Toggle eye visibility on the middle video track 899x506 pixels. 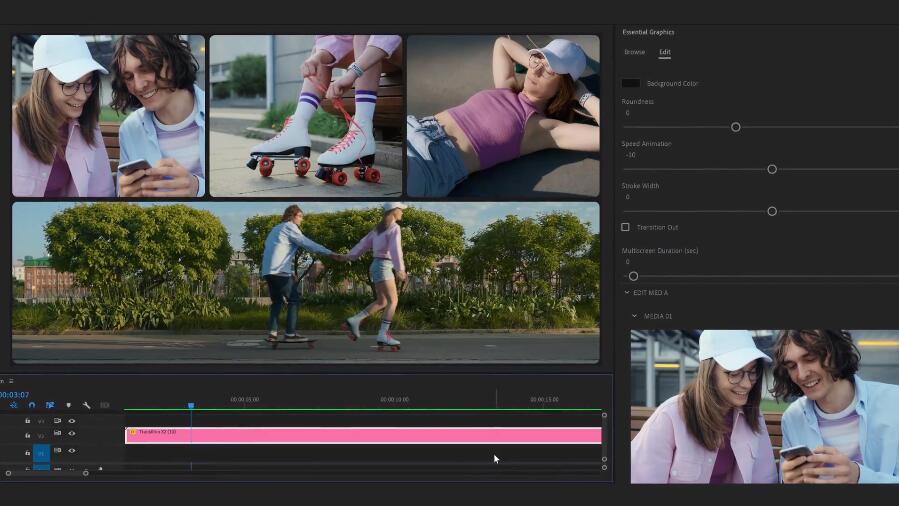pos(72,435)
